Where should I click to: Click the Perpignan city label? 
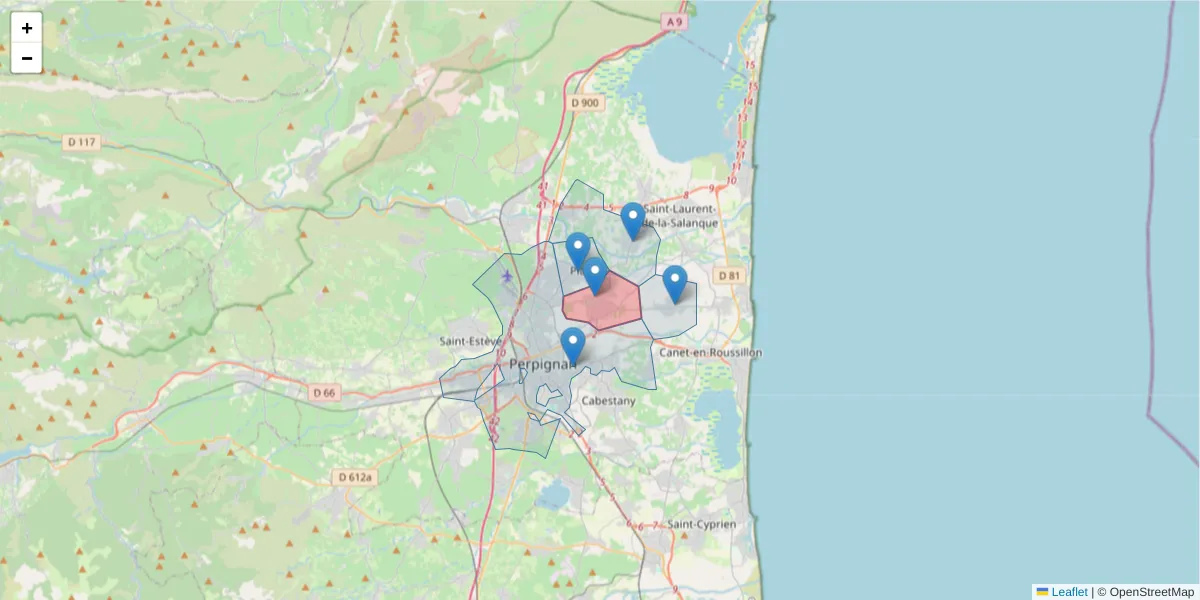(541, 364)
